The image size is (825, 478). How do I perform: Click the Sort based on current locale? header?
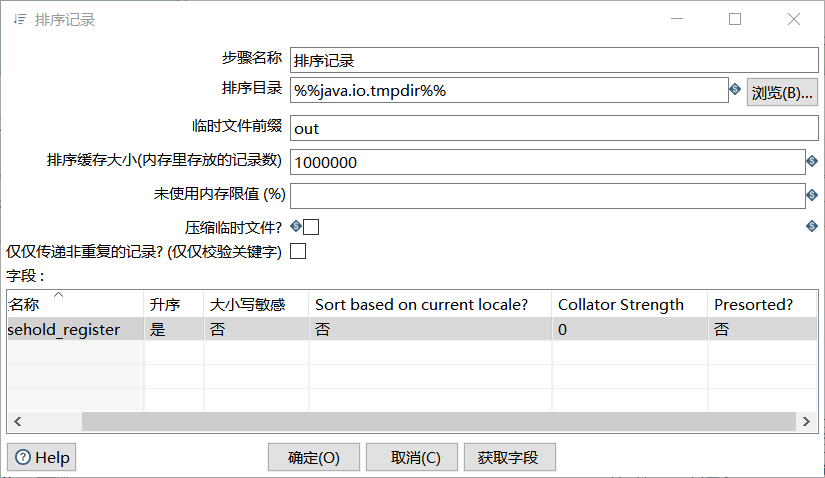[x=430, y=304]
